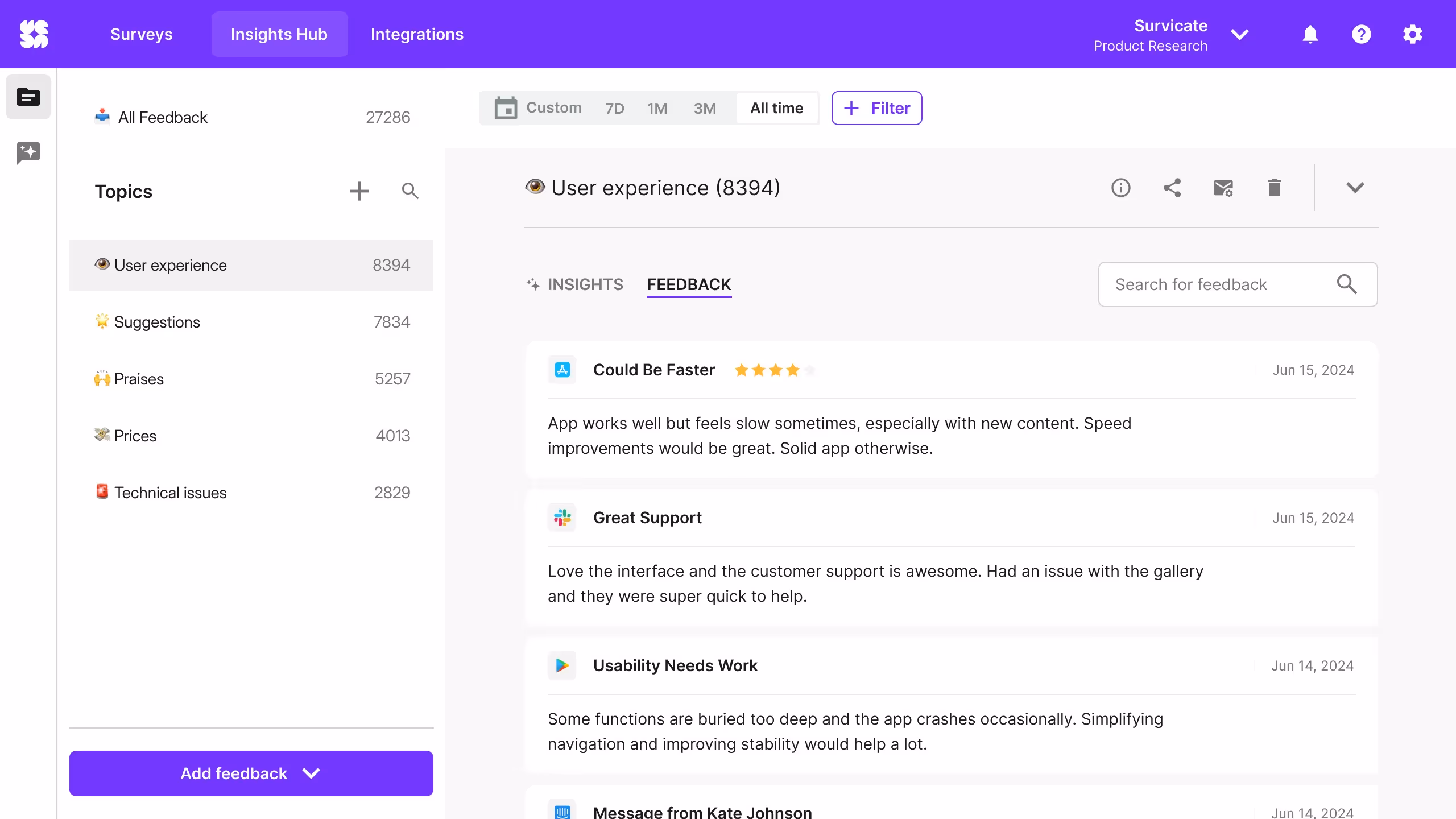Click the Topics heading

coord(123,191)
